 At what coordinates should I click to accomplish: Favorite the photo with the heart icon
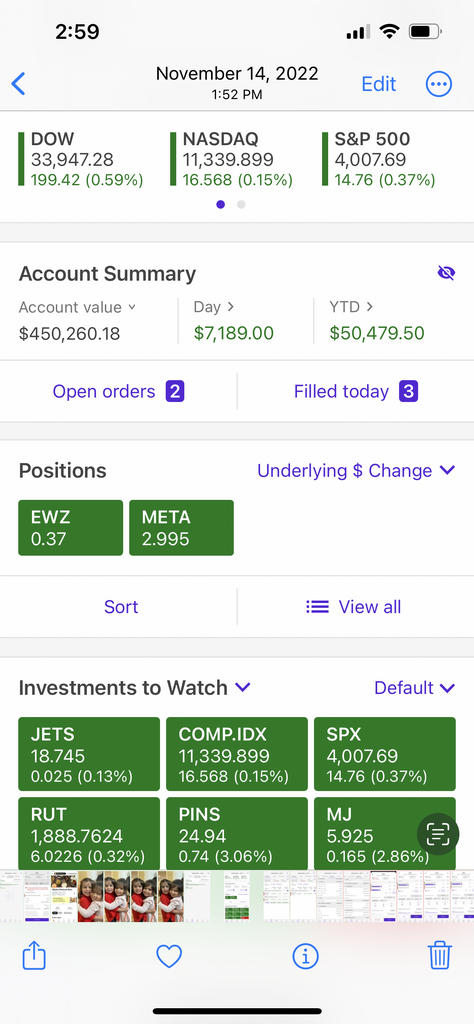tap(168, 957)
